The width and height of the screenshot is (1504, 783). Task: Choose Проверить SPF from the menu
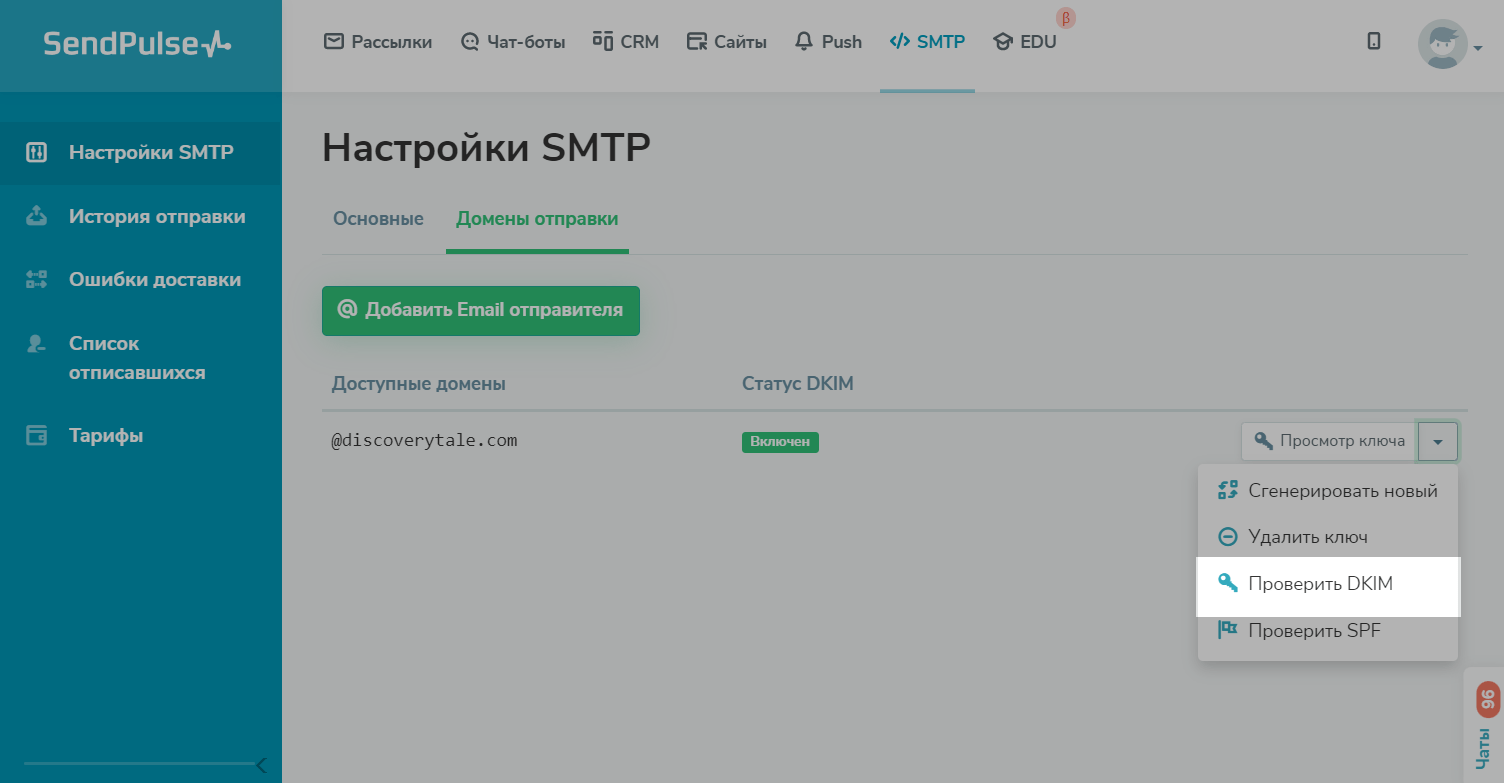tap(1328, 631)
